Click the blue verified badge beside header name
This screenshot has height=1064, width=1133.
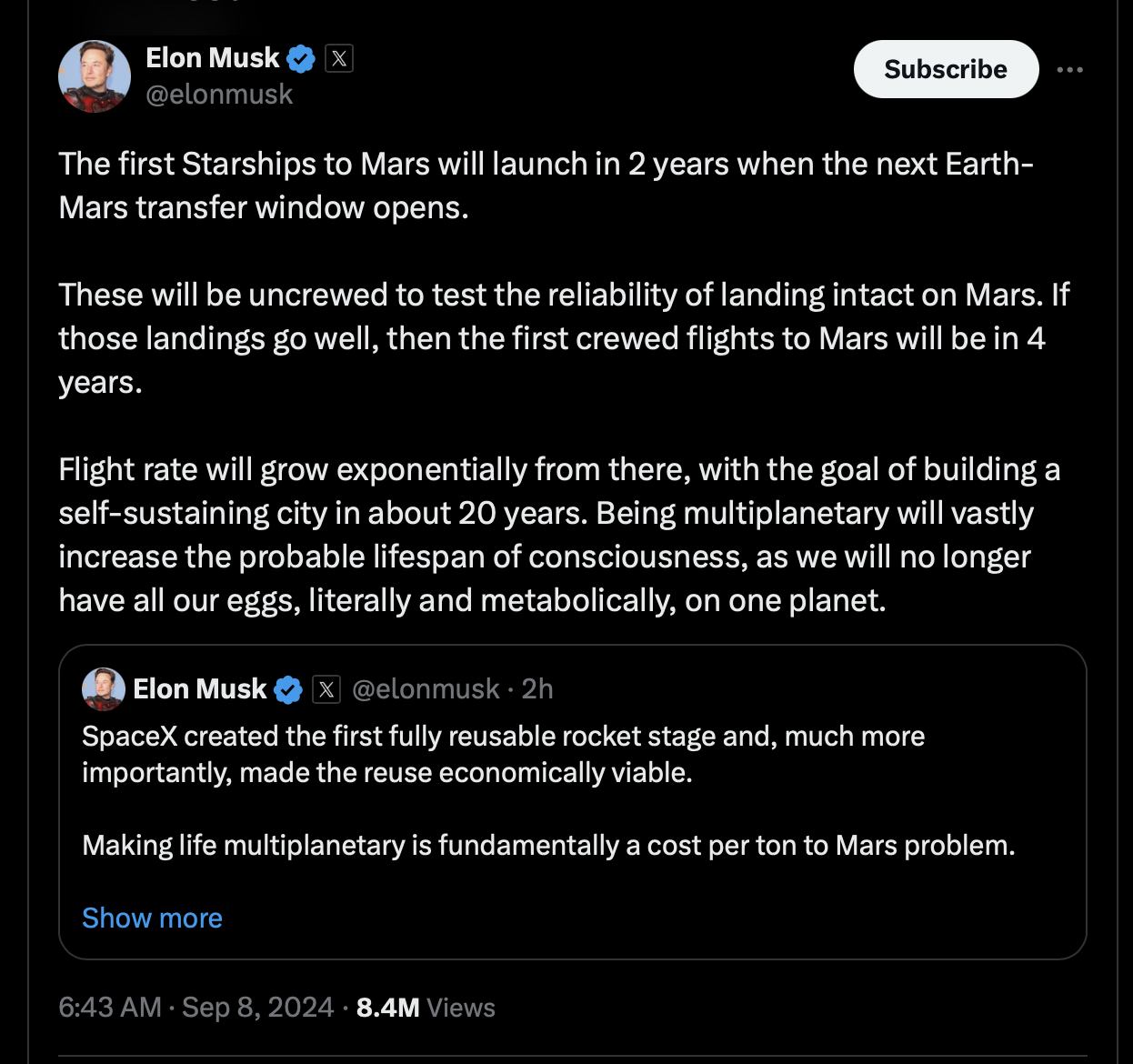(x=301, y=59)
